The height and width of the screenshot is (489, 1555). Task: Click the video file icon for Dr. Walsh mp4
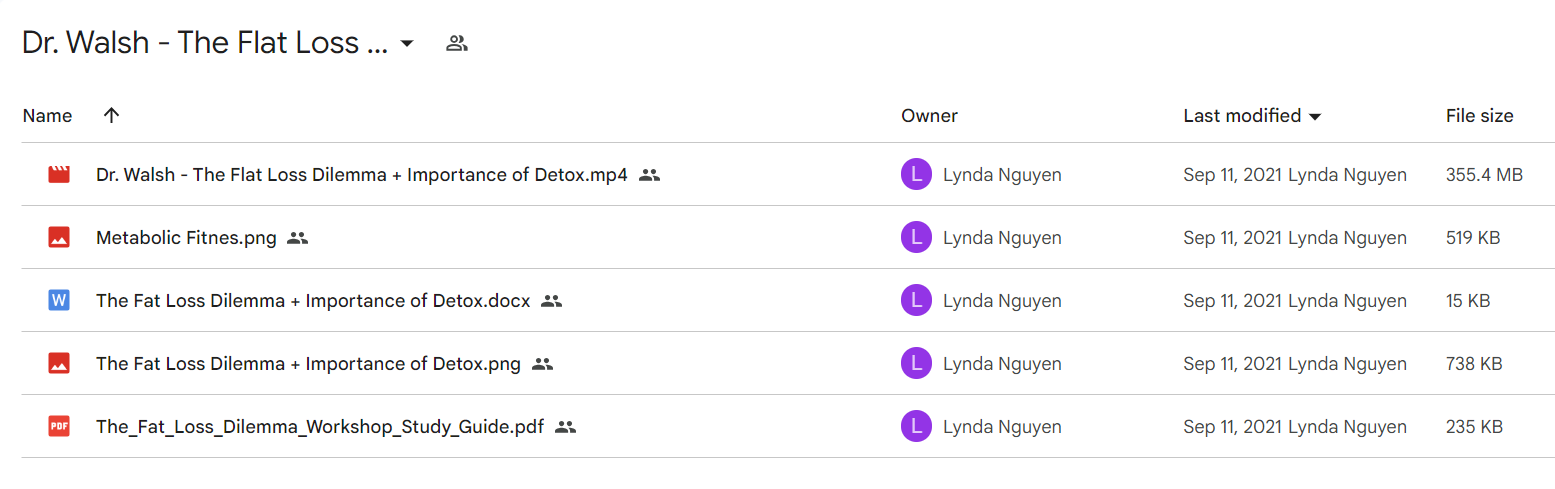point(59,175)
